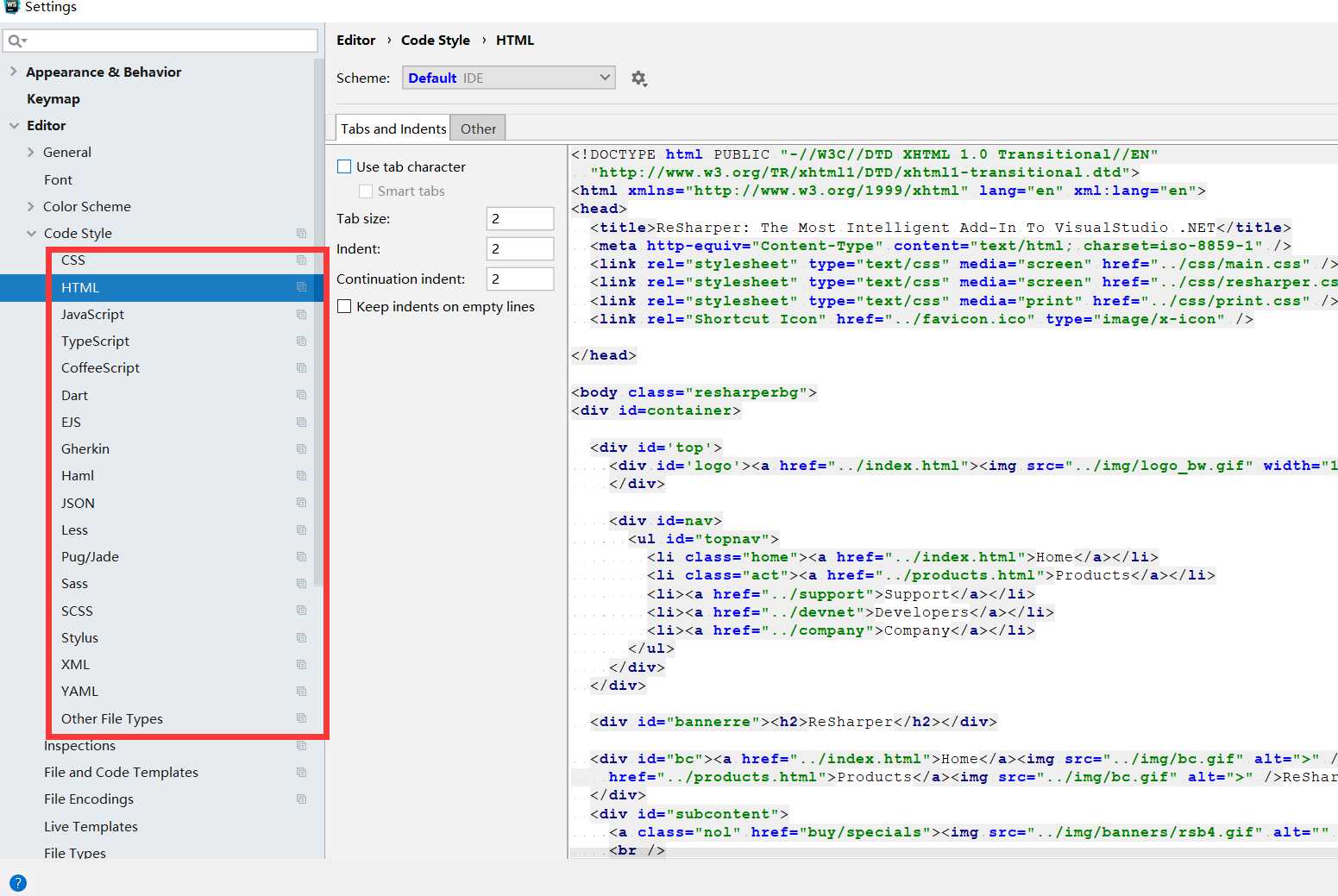
Task: Click copy icon on SCSS row
Action: coord(301,611)
